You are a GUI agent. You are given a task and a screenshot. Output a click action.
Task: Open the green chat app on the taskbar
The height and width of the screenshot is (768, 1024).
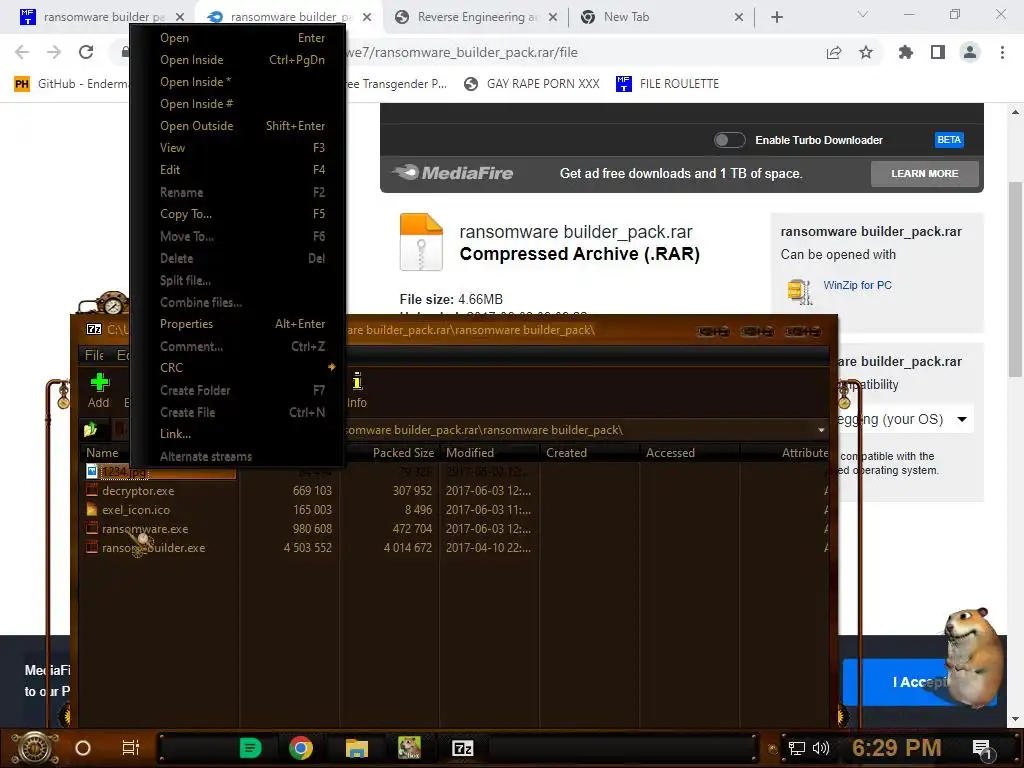250,748
